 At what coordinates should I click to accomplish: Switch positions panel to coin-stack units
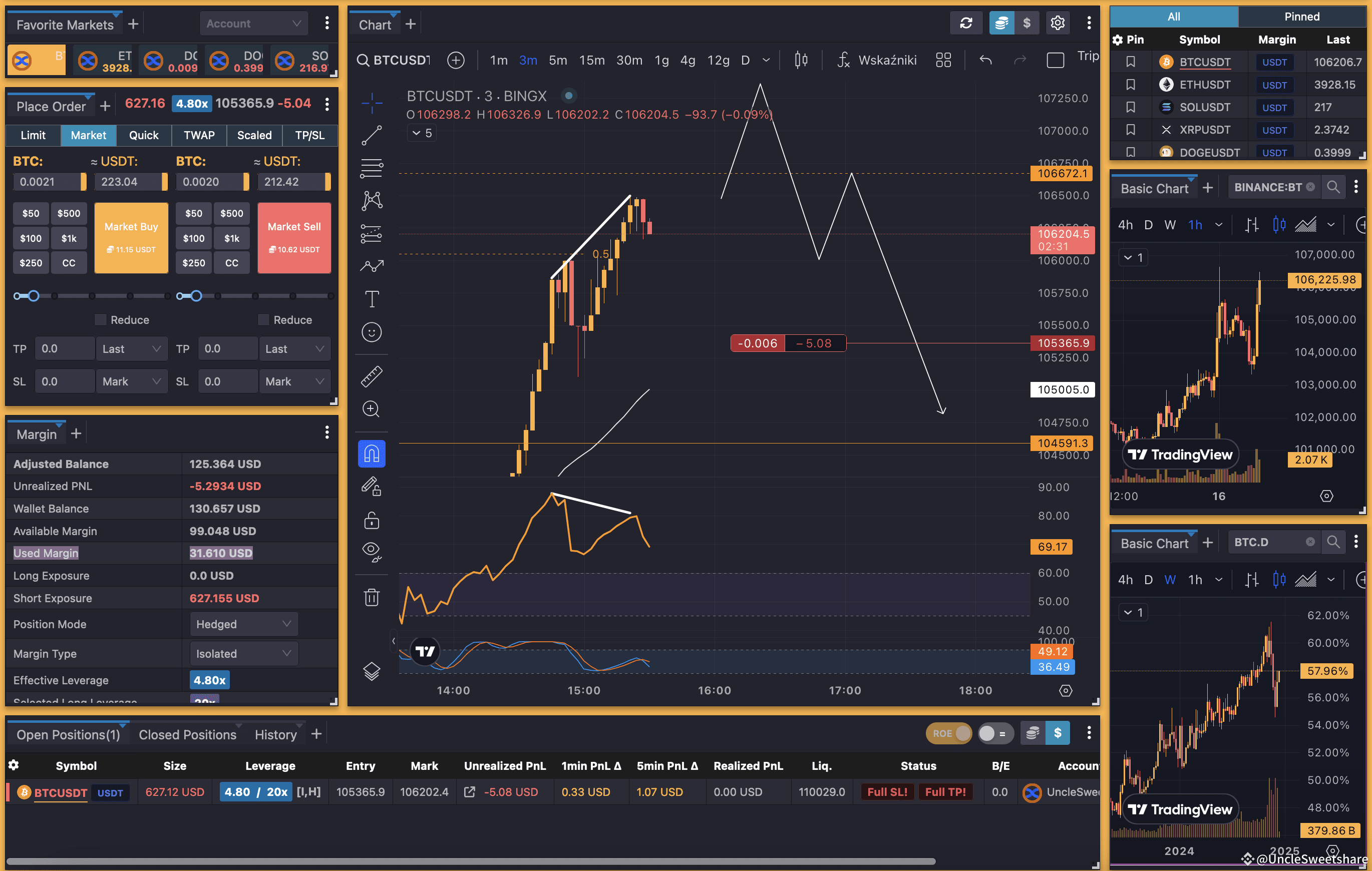click(x=1033, y=733)
